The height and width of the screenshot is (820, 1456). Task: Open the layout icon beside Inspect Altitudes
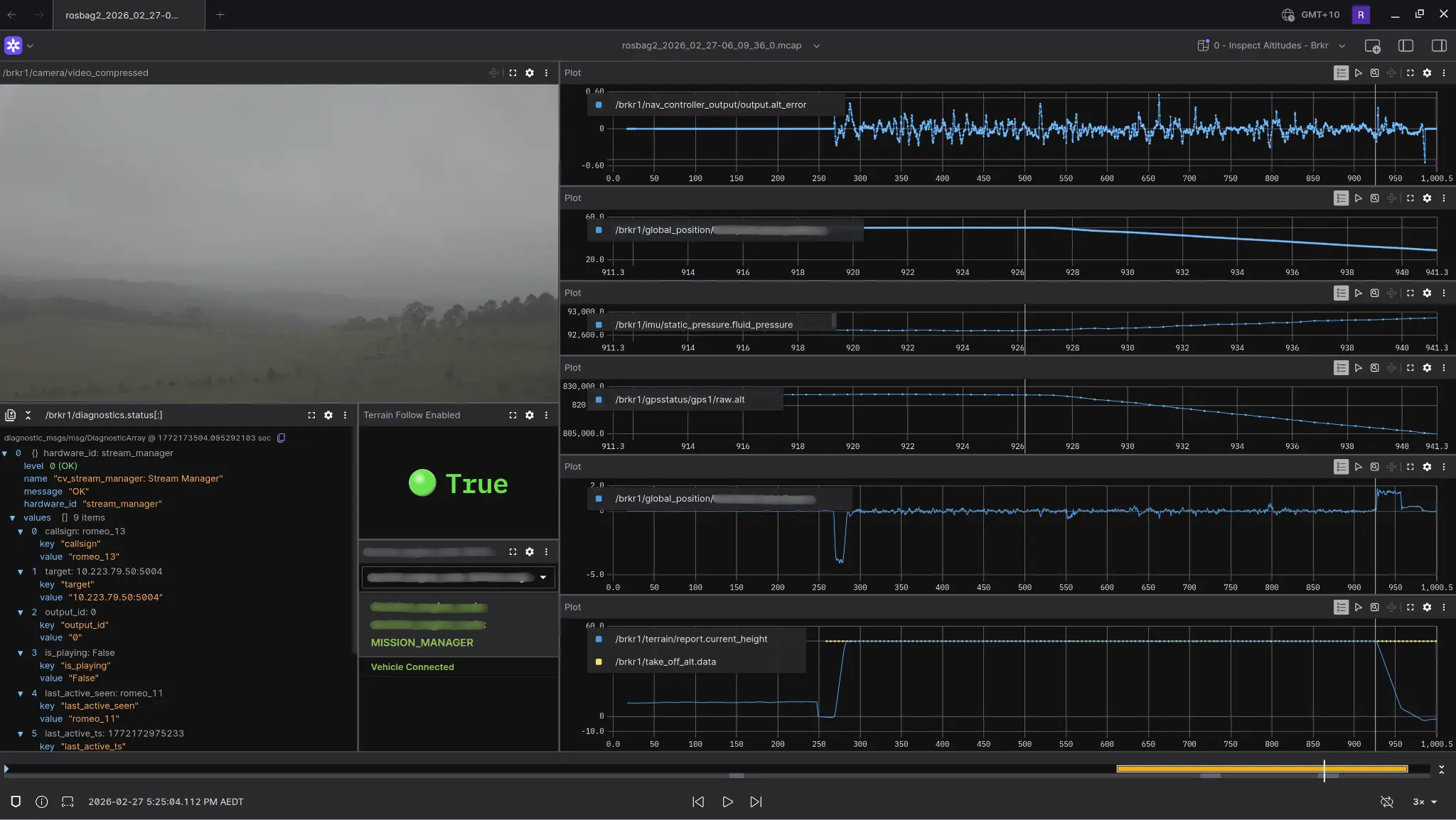pos(1203,45)
